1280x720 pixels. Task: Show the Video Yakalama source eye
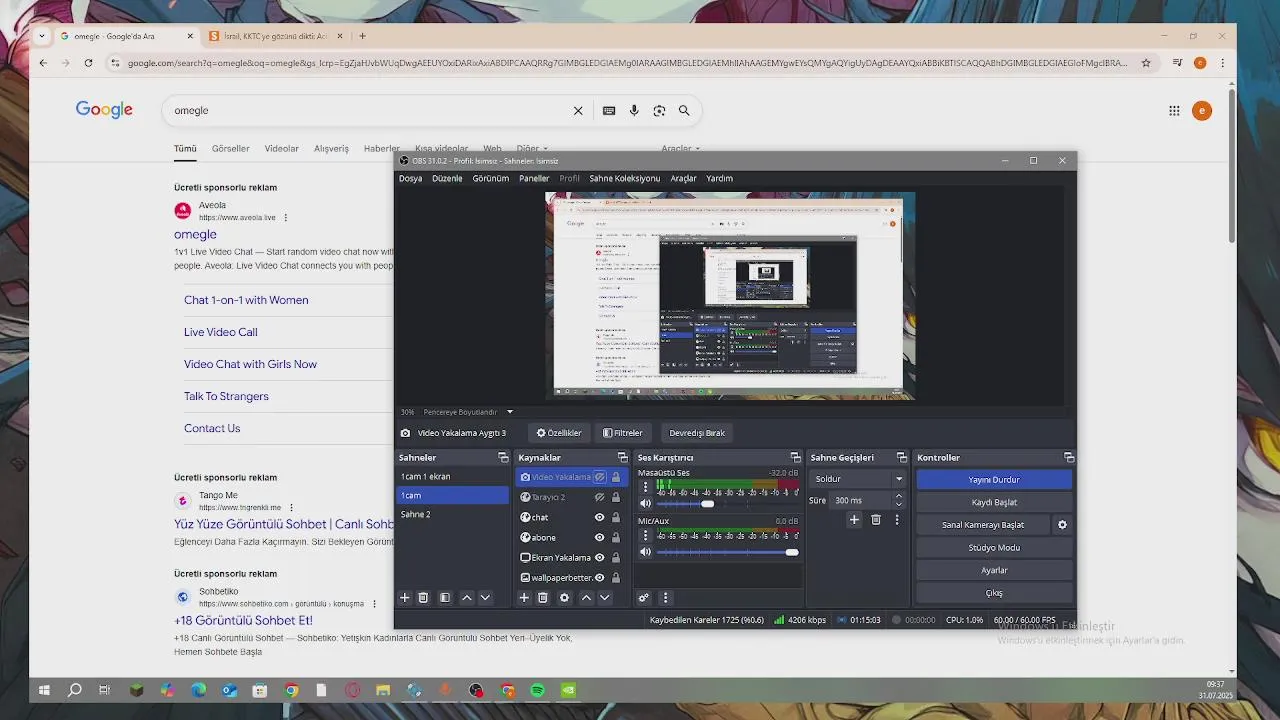[x=599, y=477]
